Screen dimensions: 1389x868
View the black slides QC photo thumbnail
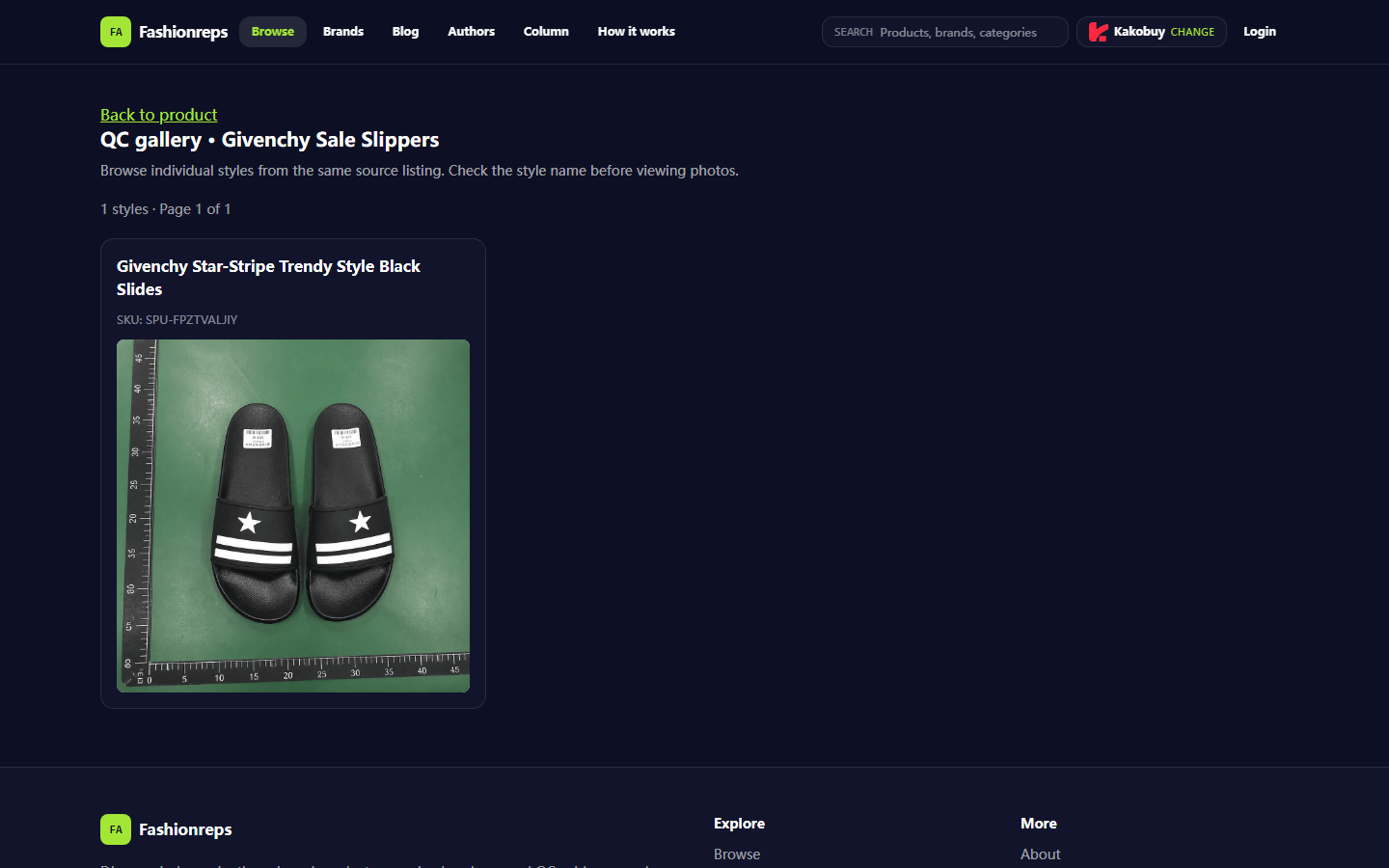point(293,516)
